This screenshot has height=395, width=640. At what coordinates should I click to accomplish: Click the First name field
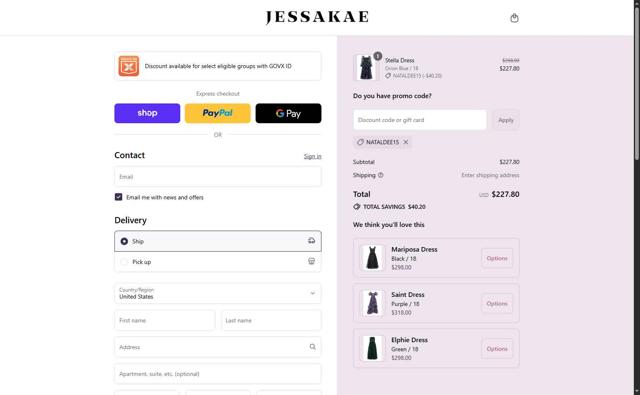(164, 320)
